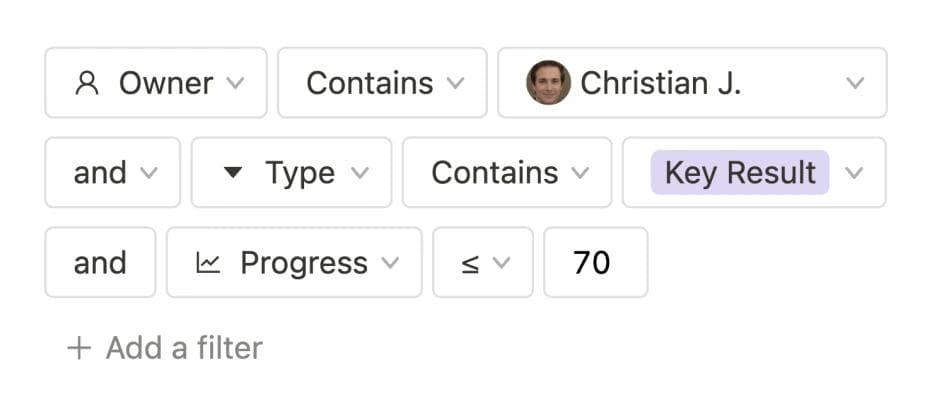Click the second 'and' conjunction label
The width and height of the screenshot is (929, 412).
100,263
